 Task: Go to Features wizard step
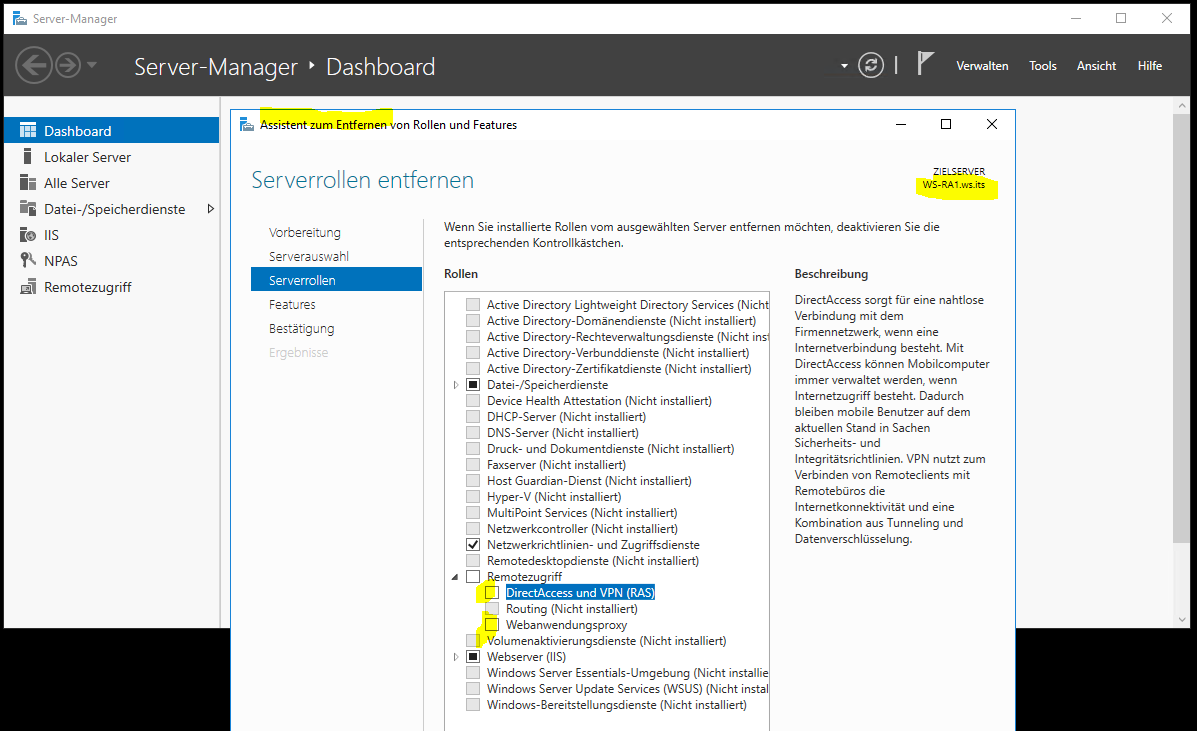[x=292, y=304]
